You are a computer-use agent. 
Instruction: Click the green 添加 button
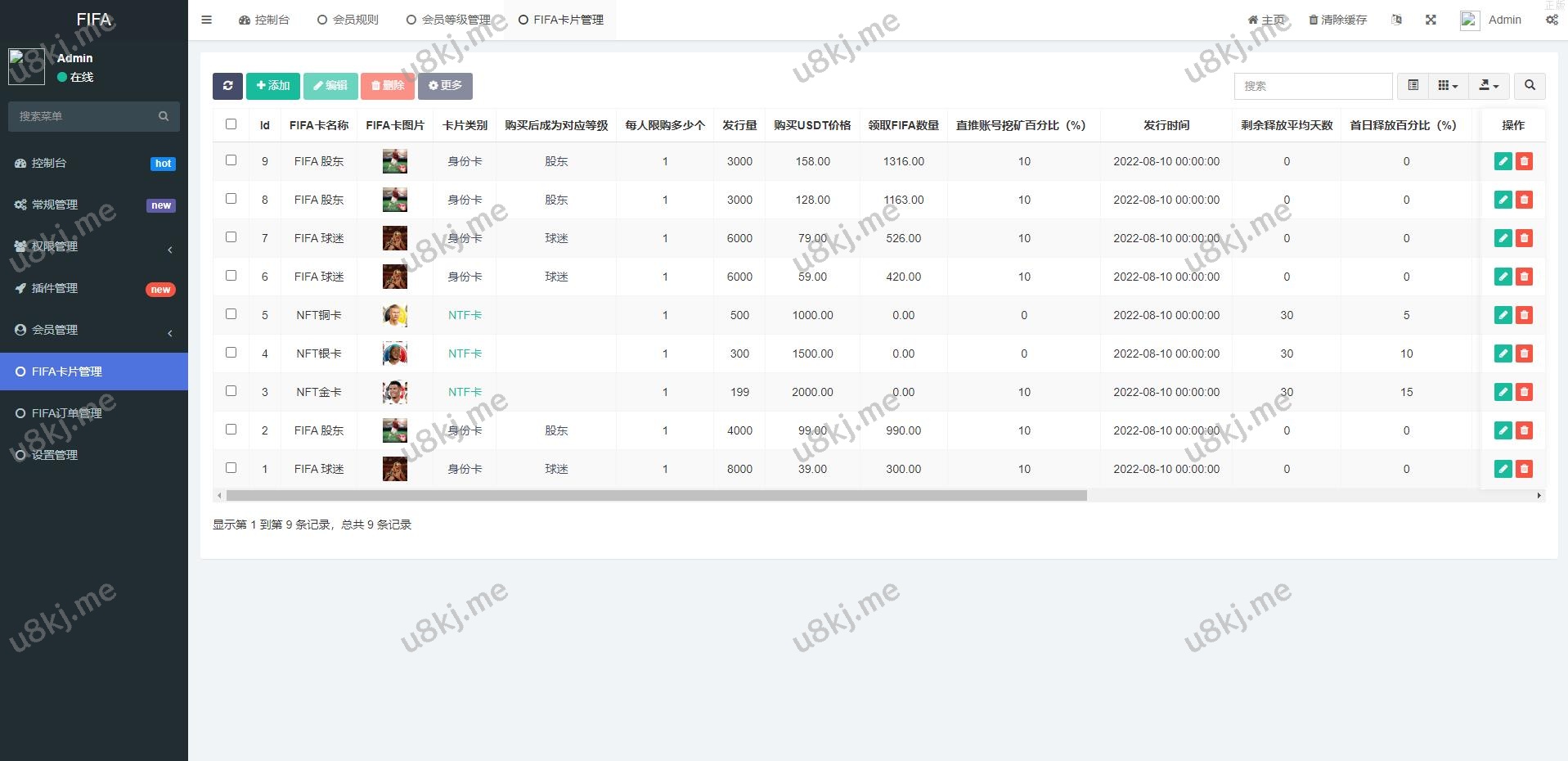point(273,86)
